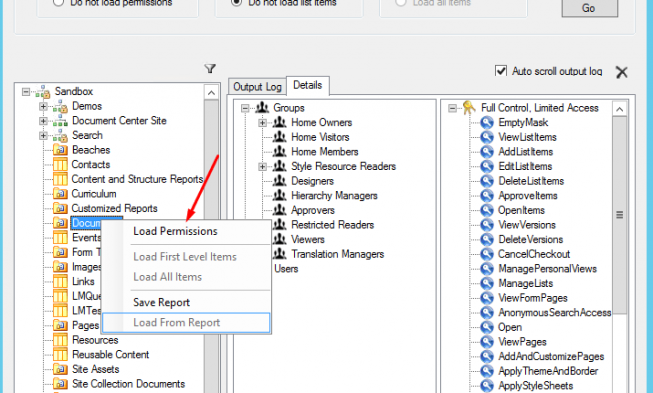Expand the Style Resource Readers group
The image size is (653, 393).
click(262, 167)
